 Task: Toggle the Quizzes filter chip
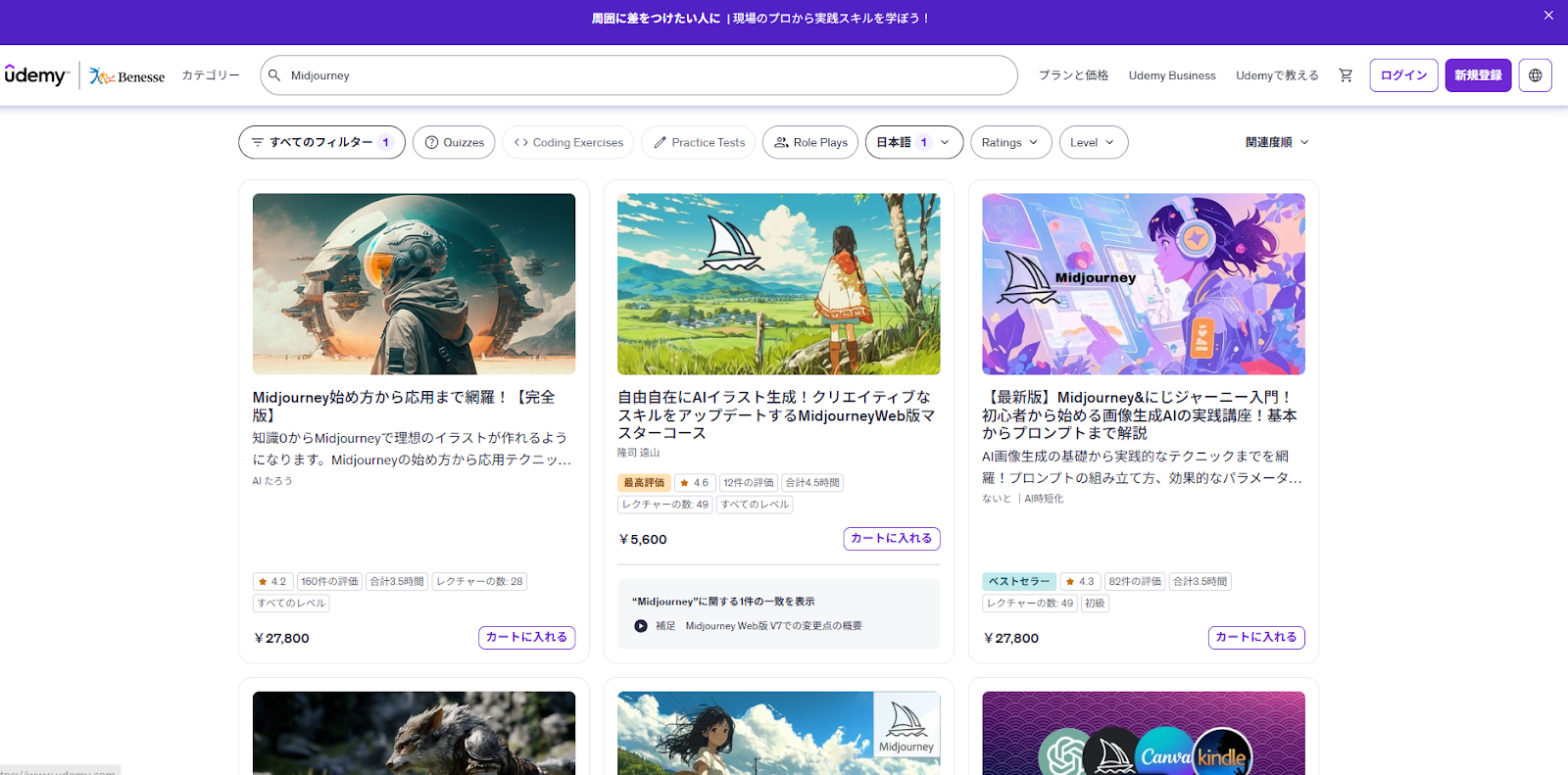[x=454, y=142]
